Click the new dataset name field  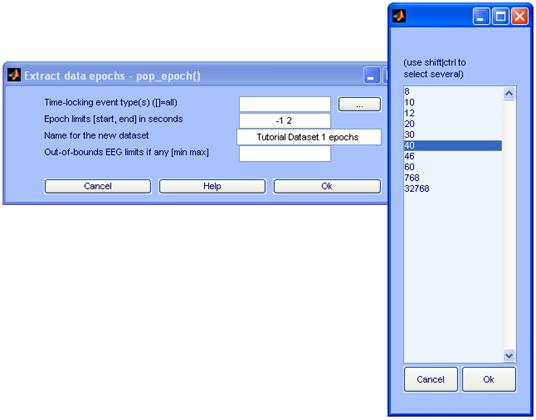(309, 137)
